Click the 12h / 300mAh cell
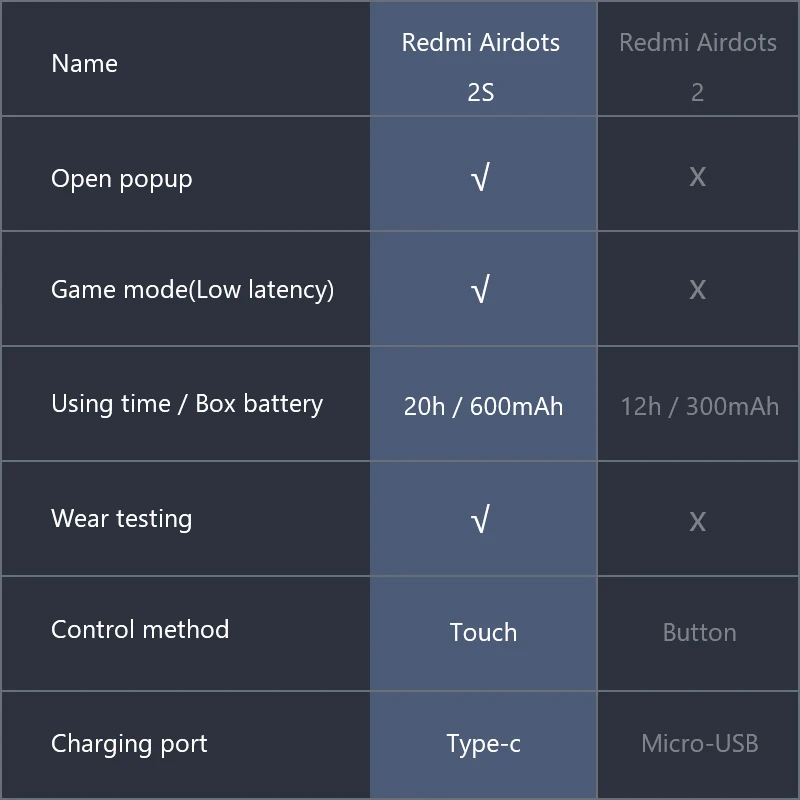Screen dimensions: 800x800 (699, 407)
